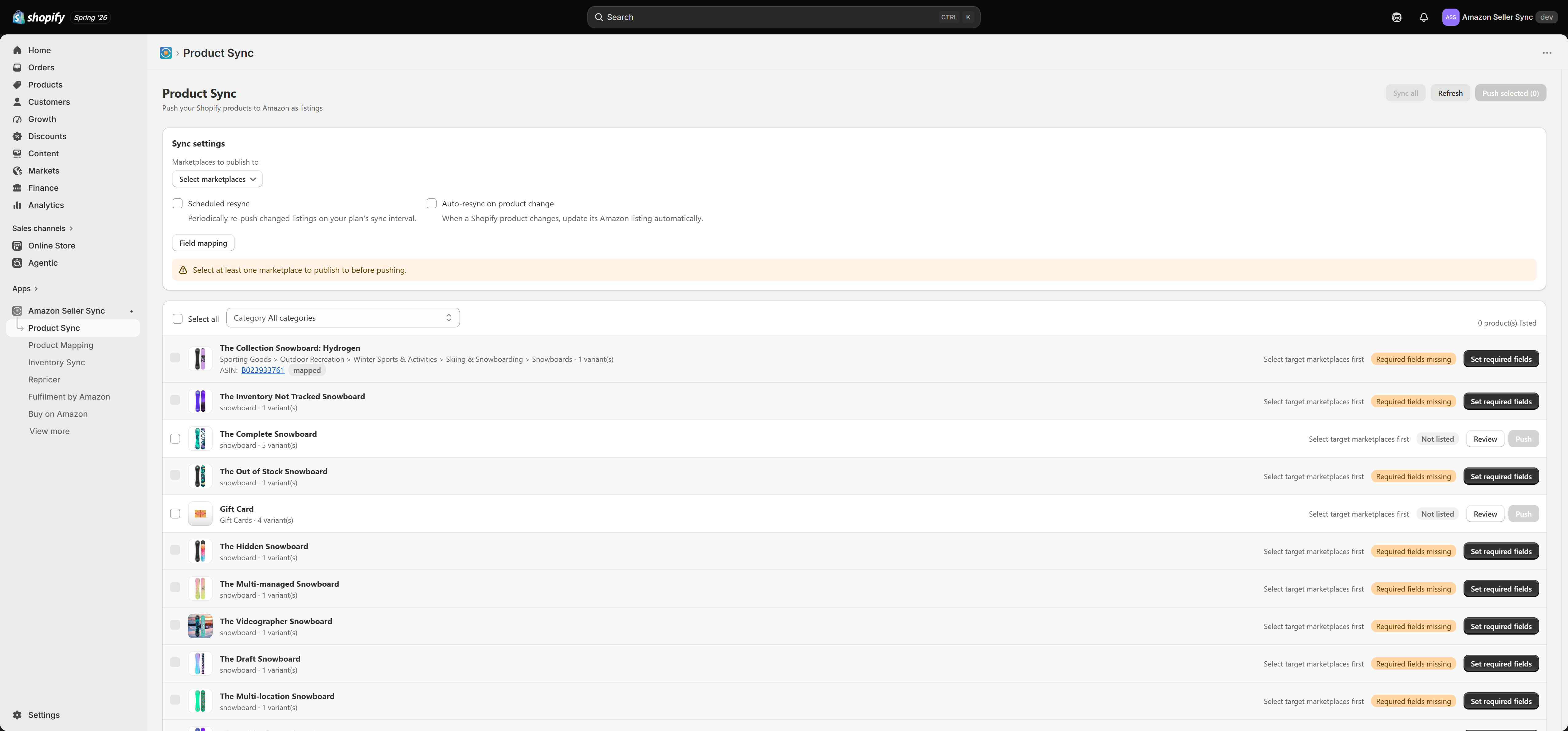Screen dimensions: 1568x731
Task: Click Review for The Complete Snowboard
Action: pyautogui.click(x=1485, y=439)
